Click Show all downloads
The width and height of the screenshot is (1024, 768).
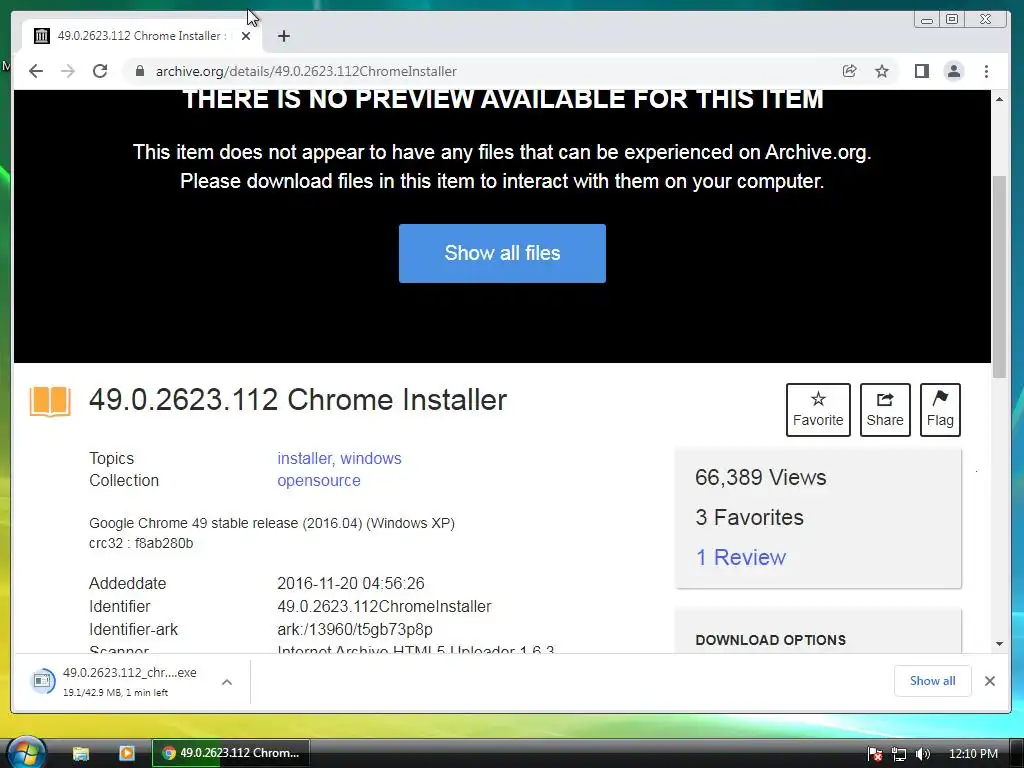click(933, 681)
